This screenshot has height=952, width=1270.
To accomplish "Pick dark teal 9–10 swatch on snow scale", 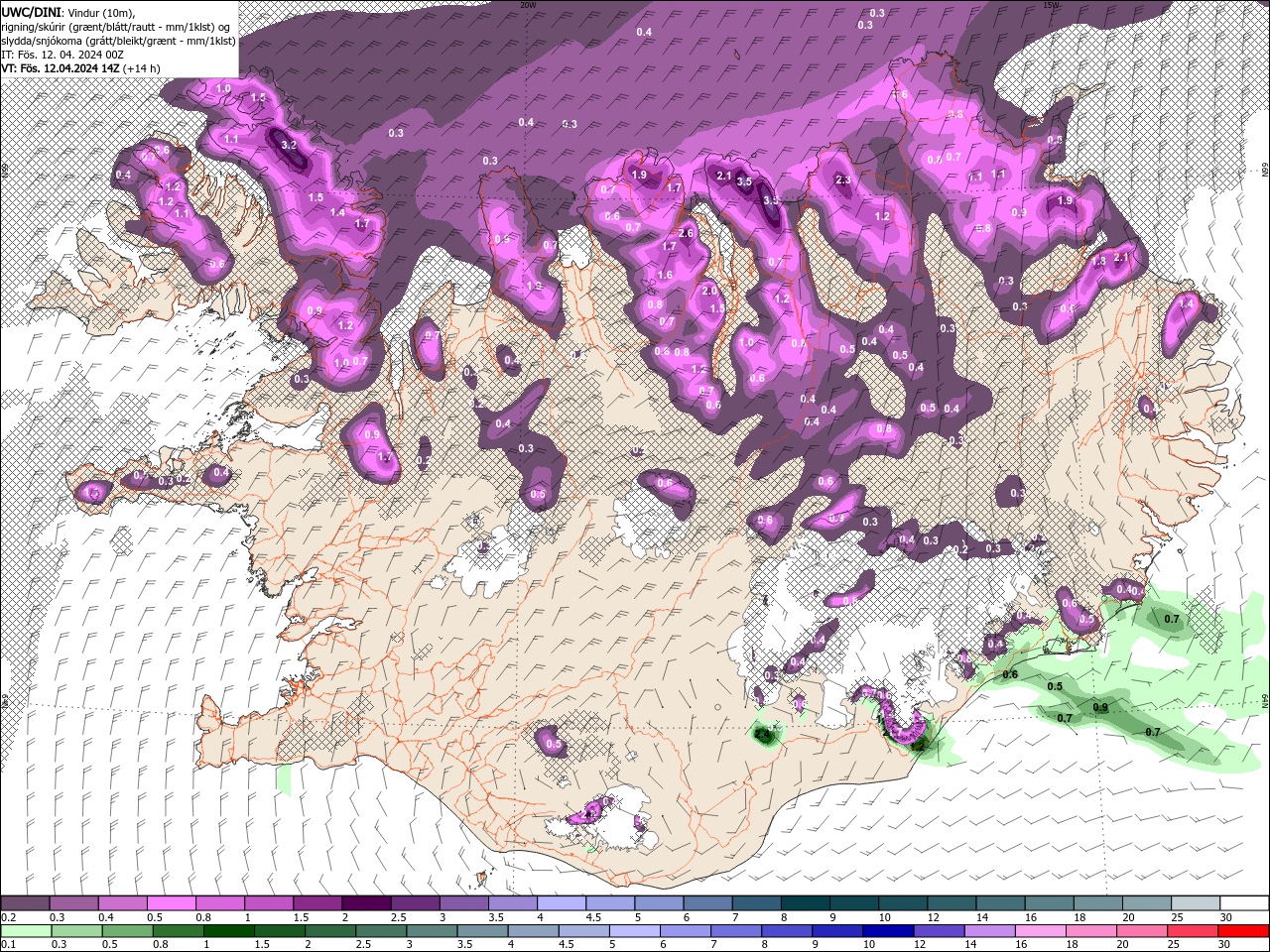I will 853,904.
